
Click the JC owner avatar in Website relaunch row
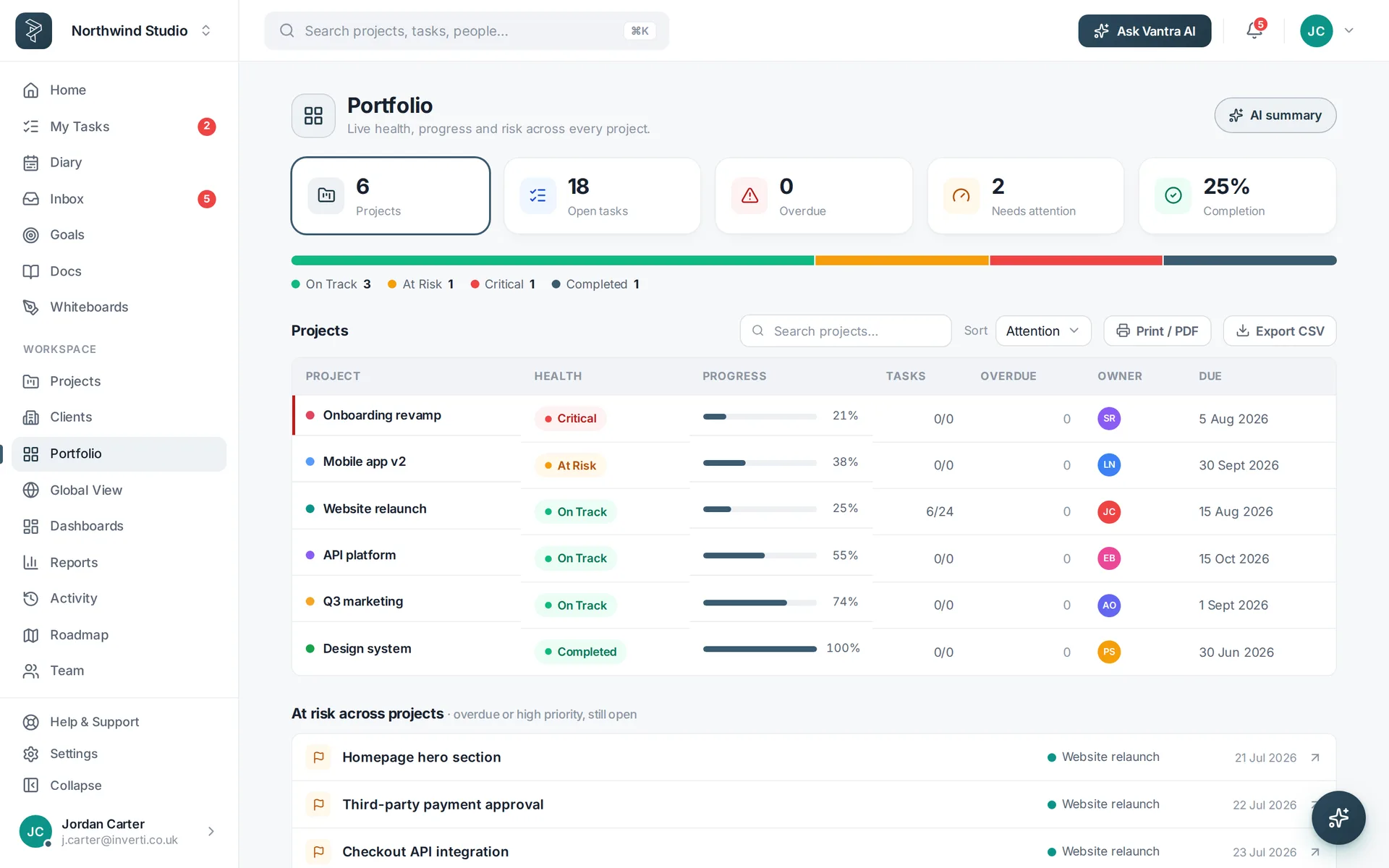click(1109, 511)
